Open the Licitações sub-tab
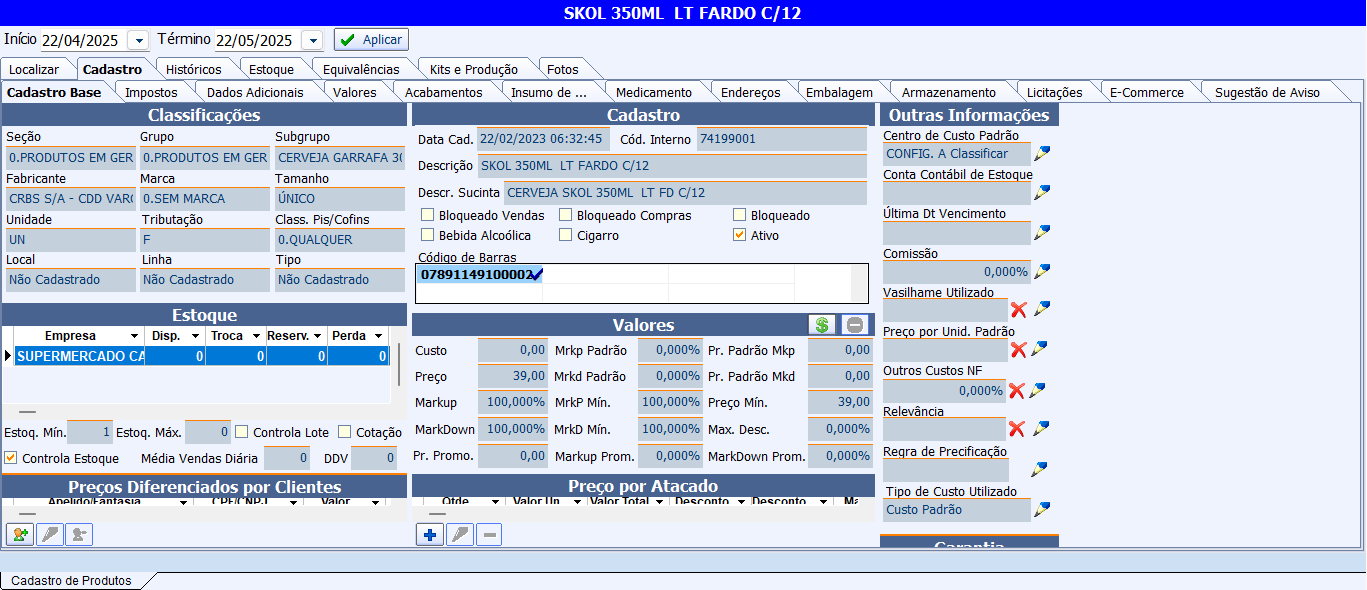The width and height of the screenshot is (1367, 590). click(1055, 92)
